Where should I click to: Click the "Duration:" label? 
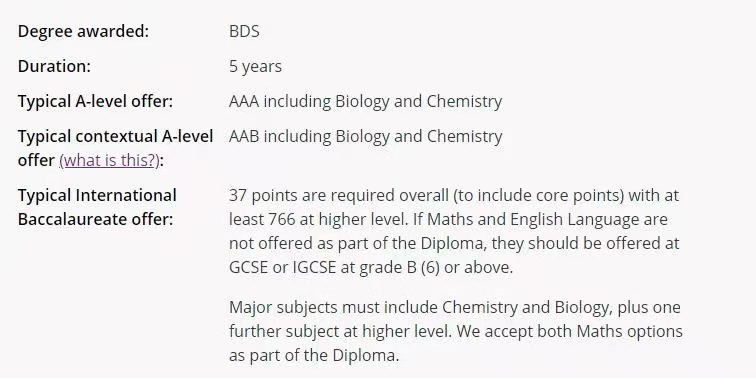click(54, 67)
